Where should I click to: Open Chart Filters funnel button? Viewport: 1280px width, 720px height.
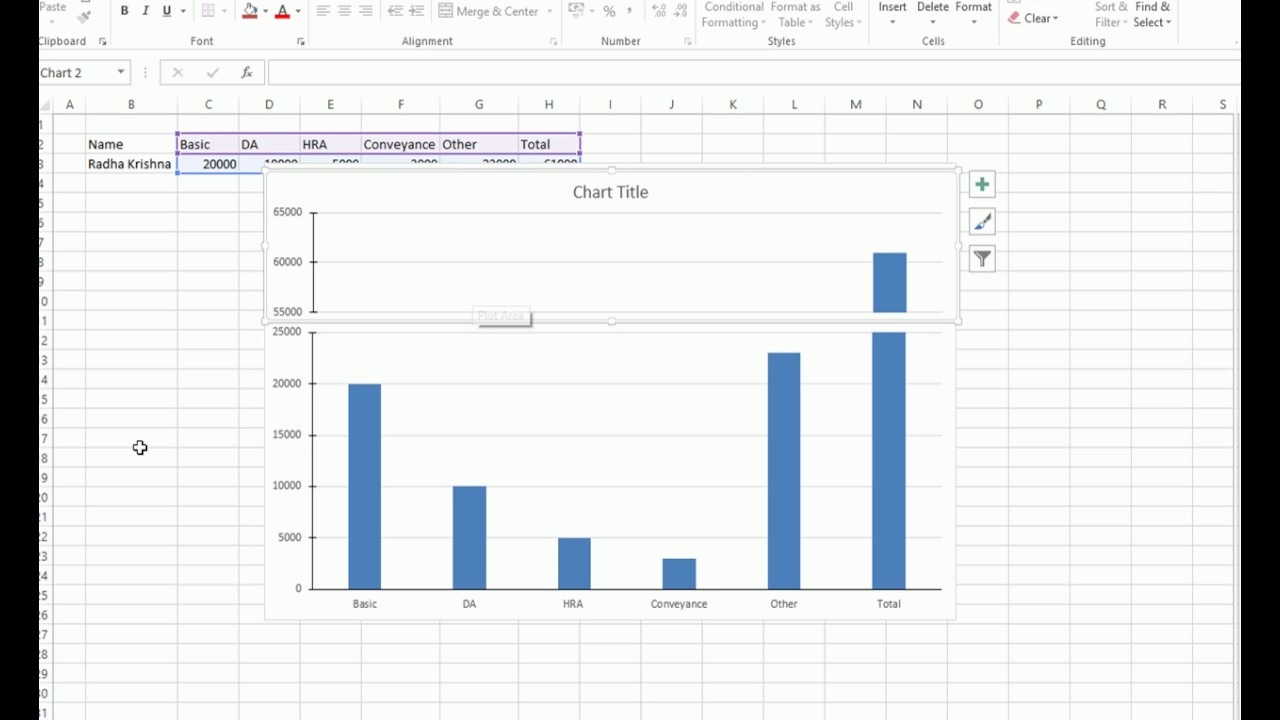coord(982,259)
